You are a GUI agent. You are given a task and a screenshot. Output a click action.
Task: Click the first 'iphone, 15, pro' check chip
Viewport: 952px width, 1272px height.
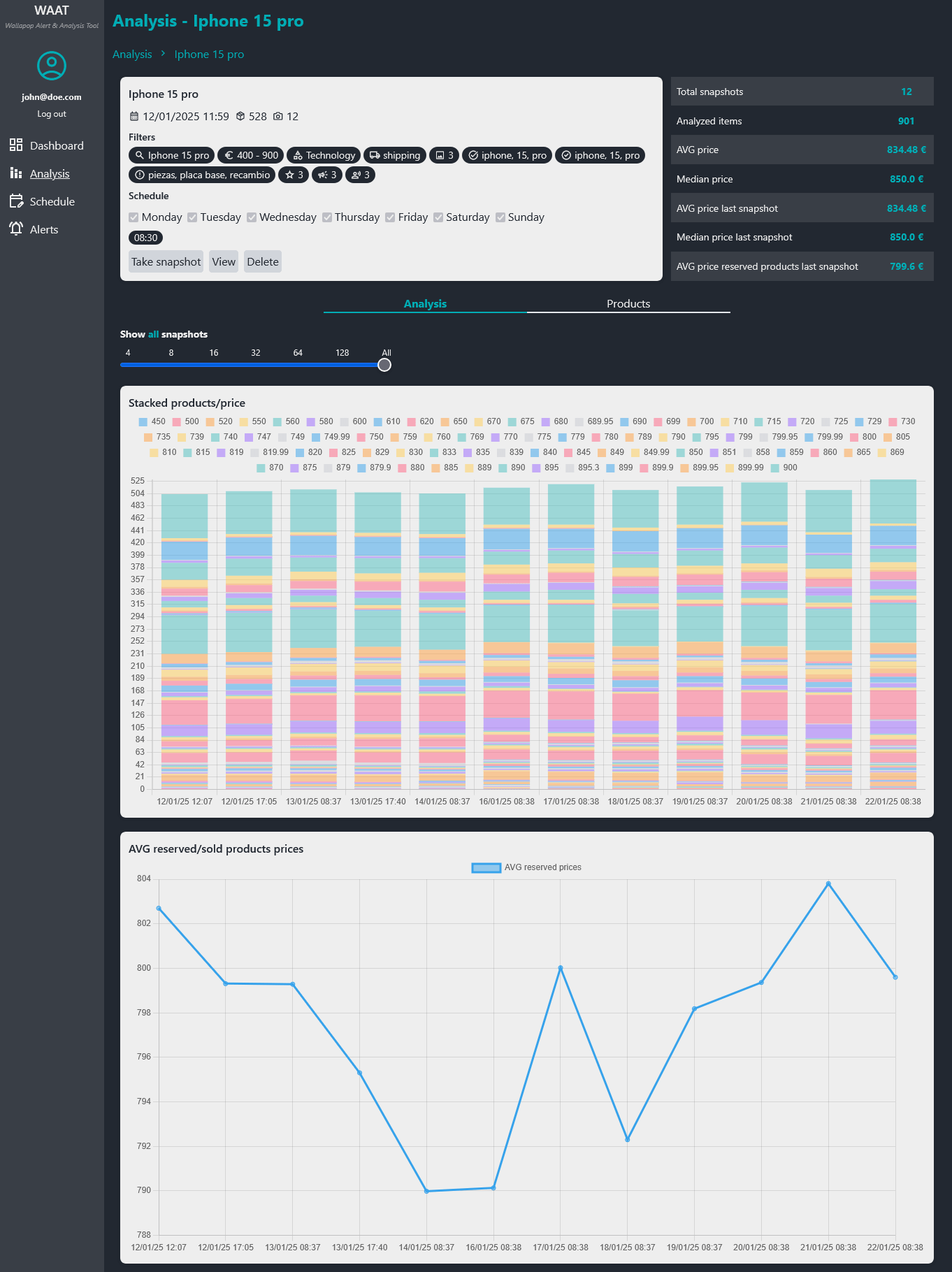point(507,155)
